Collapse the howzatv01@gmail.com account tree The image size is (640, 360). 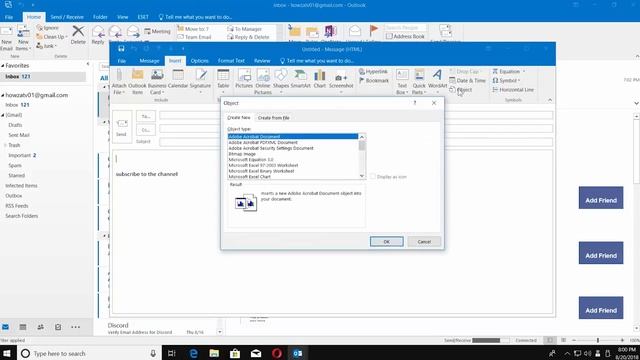tap(3, 95)
